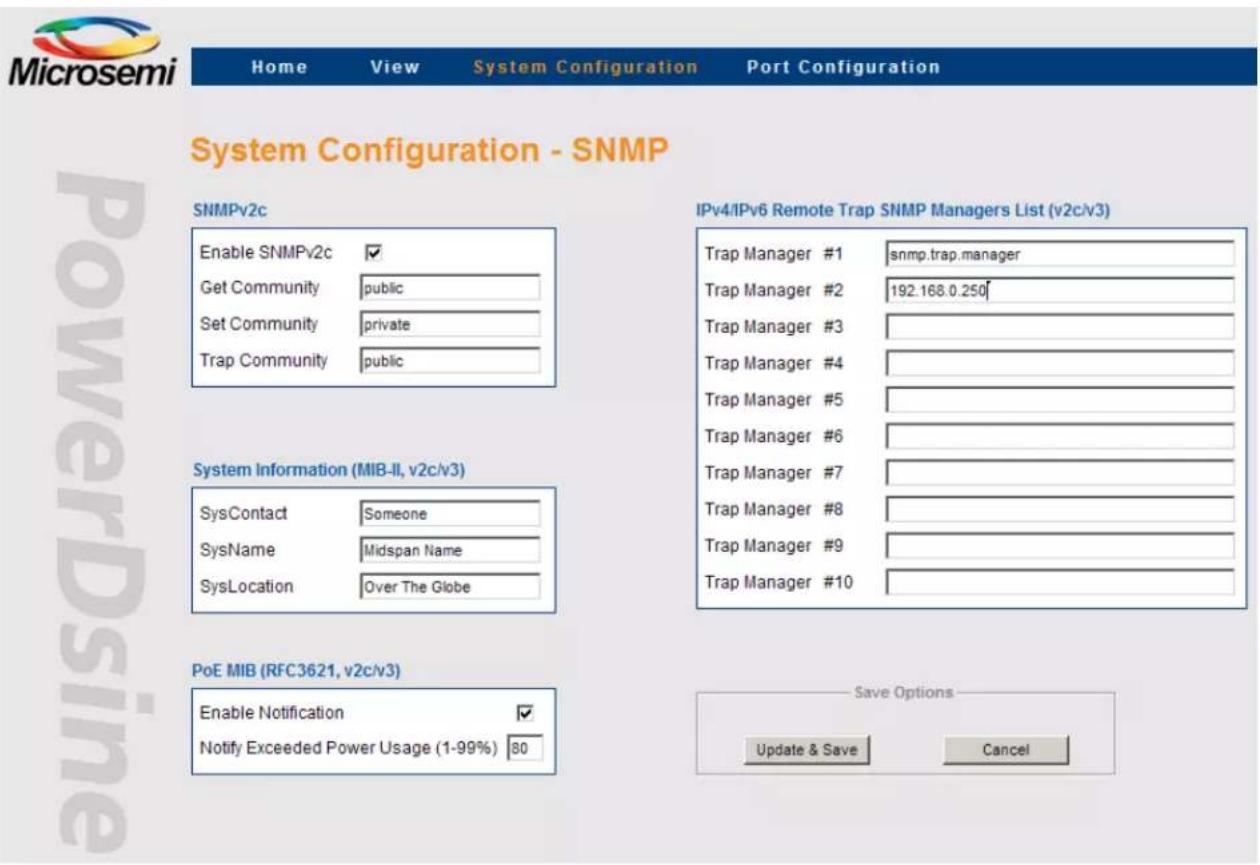Screen dimensions: 1260x865
Task: Click the Trap Manager #2 field
Action: [1060, 291]
